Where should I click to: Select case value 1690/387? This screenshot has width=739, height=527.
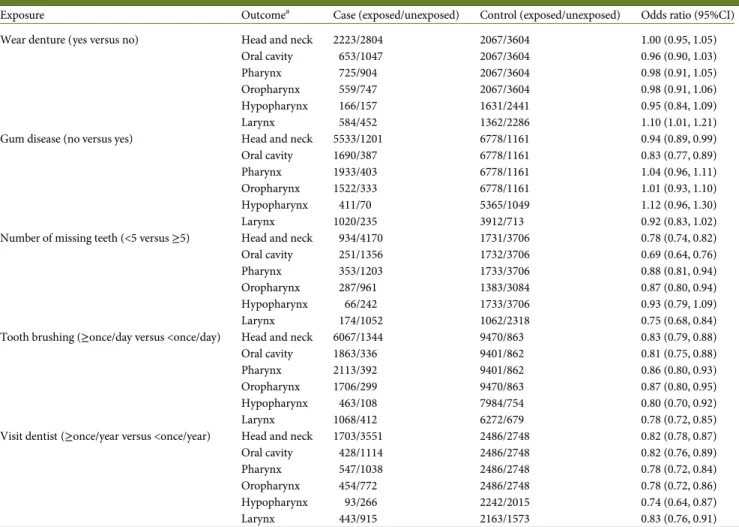355,156
